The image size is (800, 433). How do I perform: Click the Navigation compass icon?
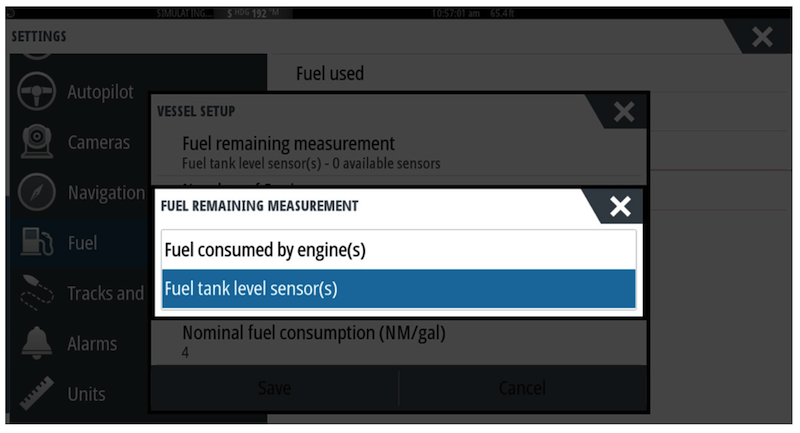[x=36, y=192]
